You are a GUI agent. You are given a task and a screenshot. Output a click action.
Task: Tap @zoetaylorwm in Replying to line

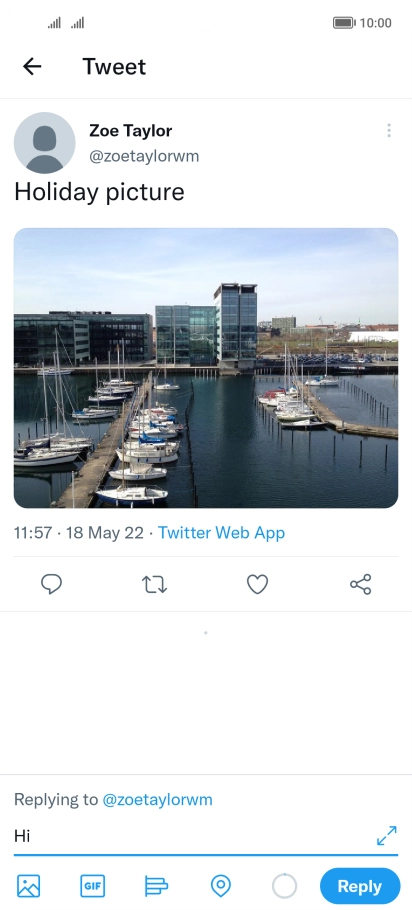point(157,800)
